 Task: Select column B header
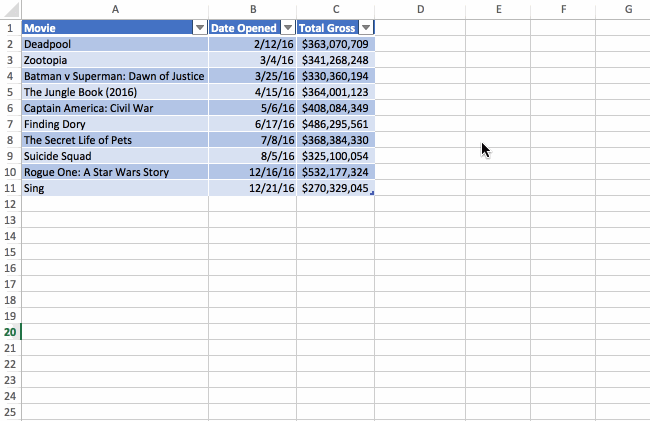pyautogui.click(x=253, y=9)
